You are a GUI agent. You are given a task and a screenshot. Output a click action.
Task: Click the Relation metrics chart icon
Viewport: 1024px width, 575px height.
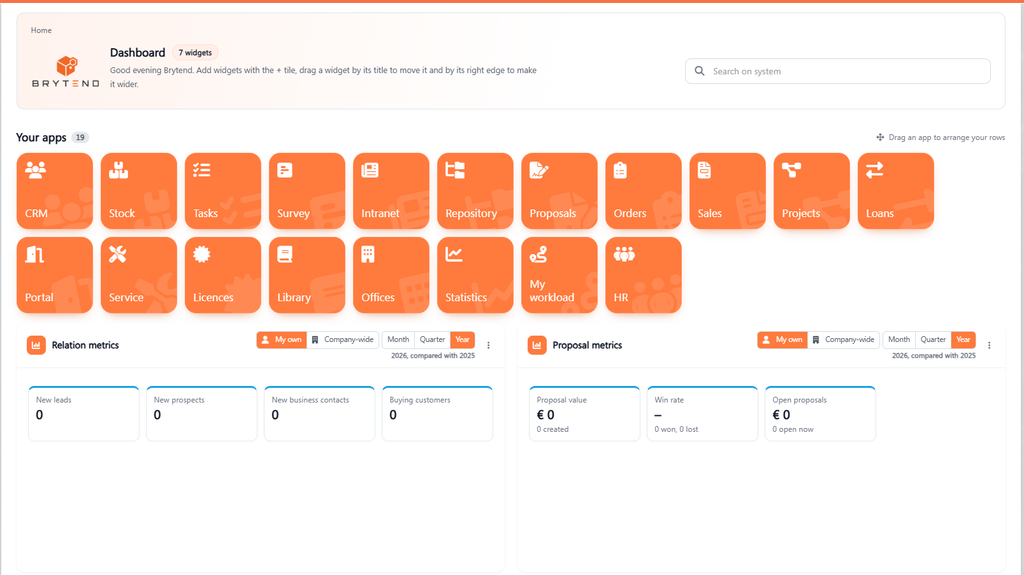(x=36, y=345)
